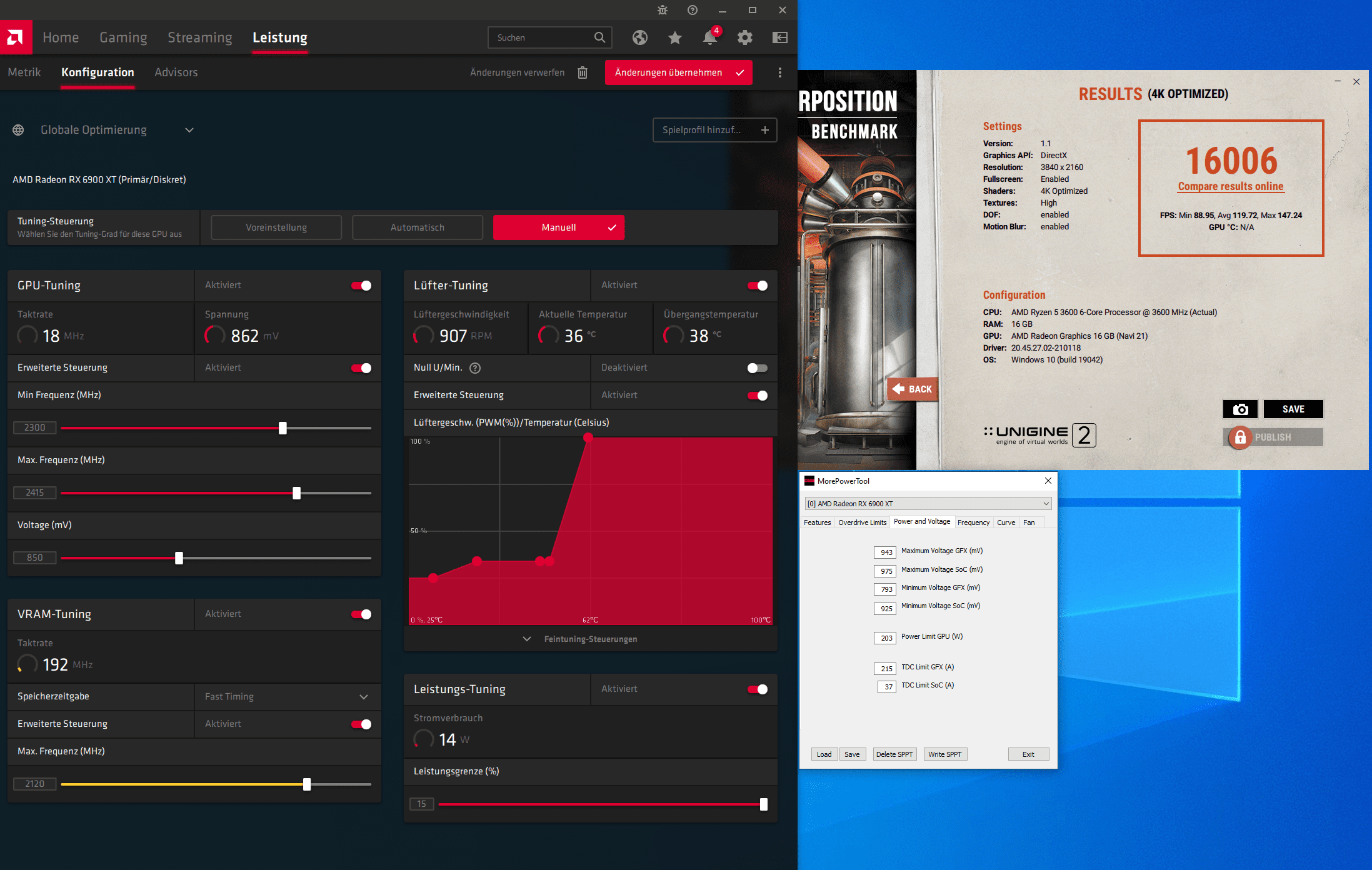This screenshot has width=1372, height=870.
Task: Click the Voltage (mV) slider handle
Action: 179,558
